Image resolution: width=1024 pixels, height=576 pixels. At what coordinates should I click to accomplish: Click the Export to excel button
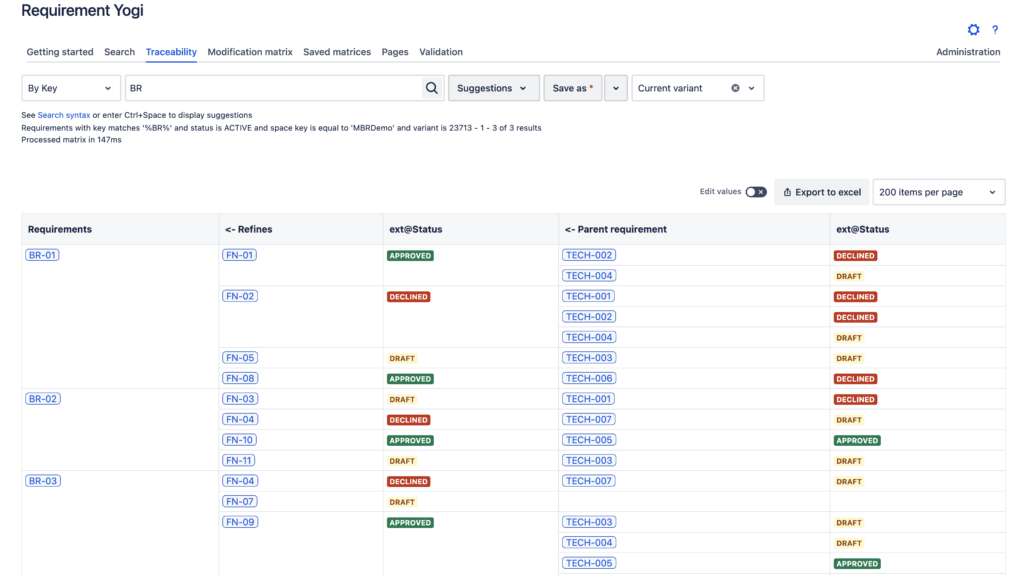coord(821,192)
